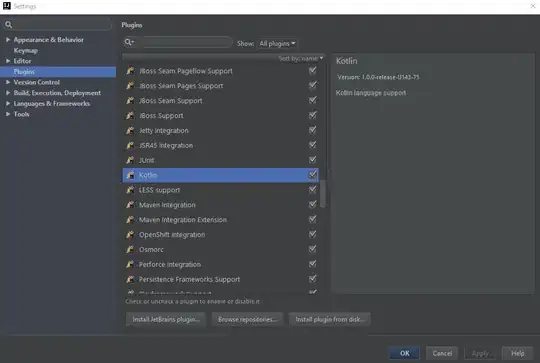Click the JUnit plugin icon
The image size is (540, 363).
click(x=130, y=160)
